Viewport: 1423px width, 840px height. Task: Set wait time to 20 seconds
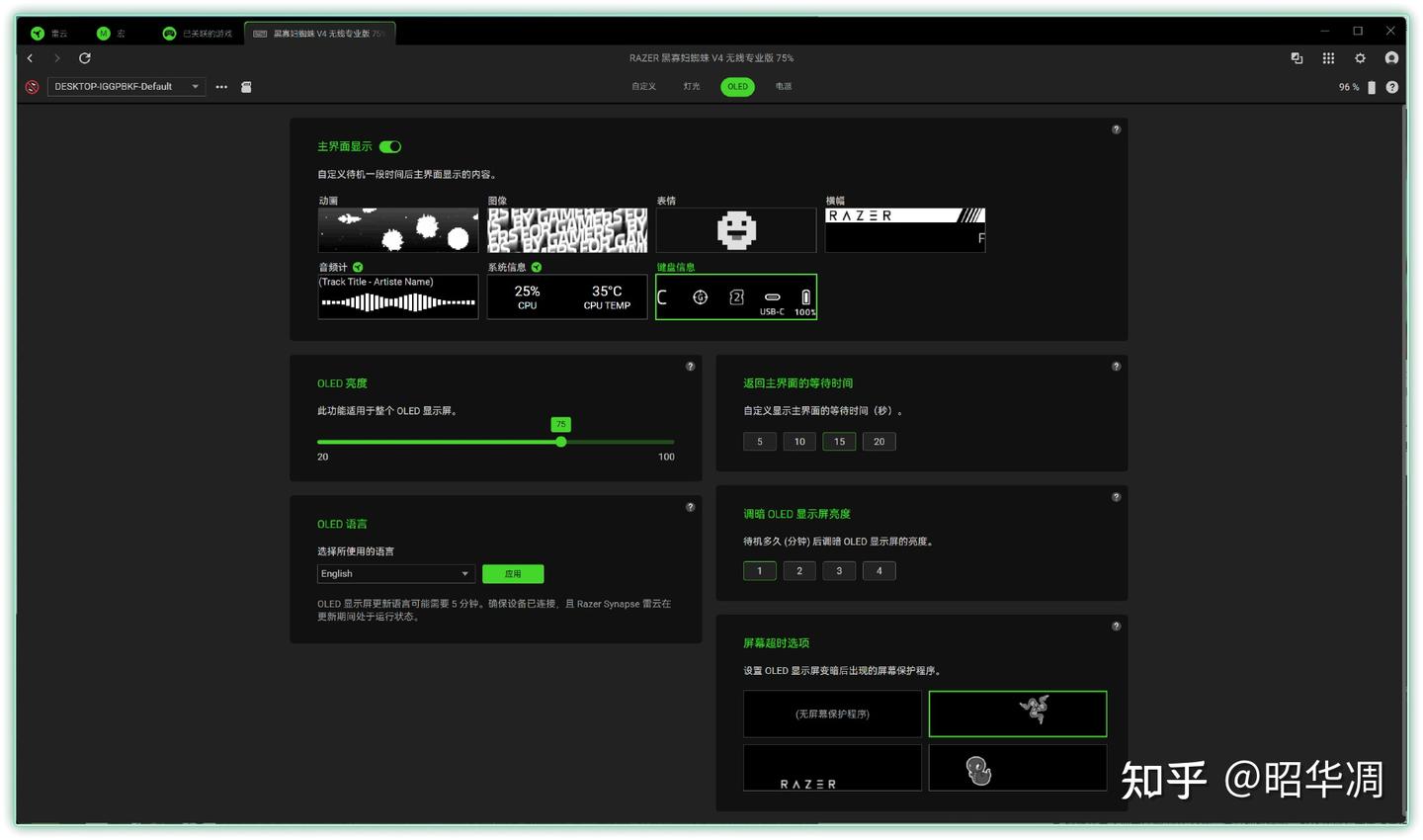[x=879, y=442]
